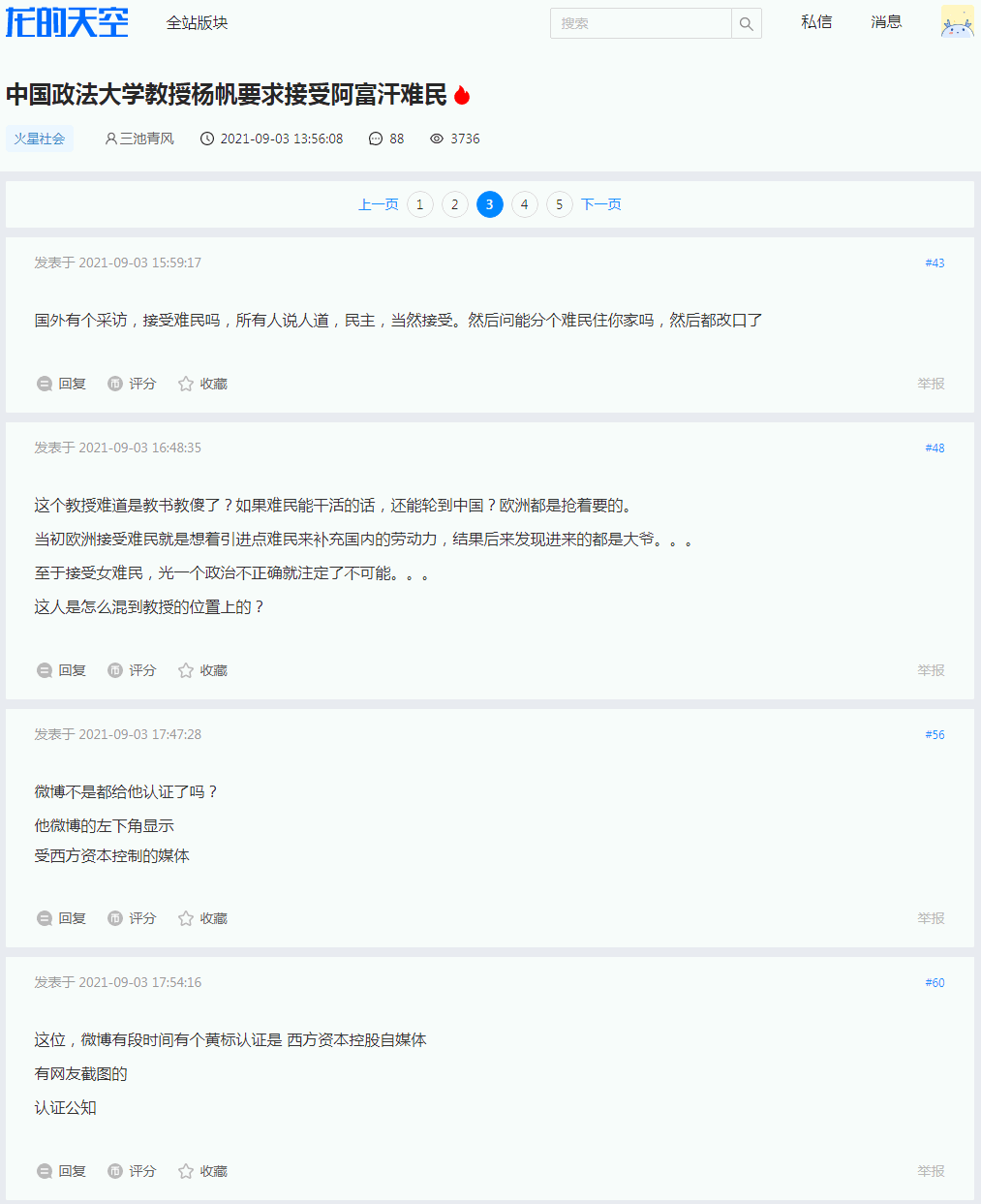Report post #56 via 举报
Screen dimensions: 981x1204
[931, 918]
